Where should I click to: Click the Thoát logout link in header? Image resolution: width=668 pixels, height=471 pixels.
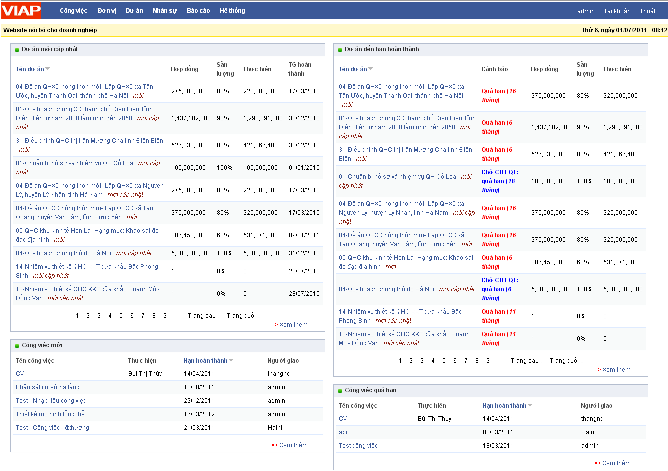point(648,11)
